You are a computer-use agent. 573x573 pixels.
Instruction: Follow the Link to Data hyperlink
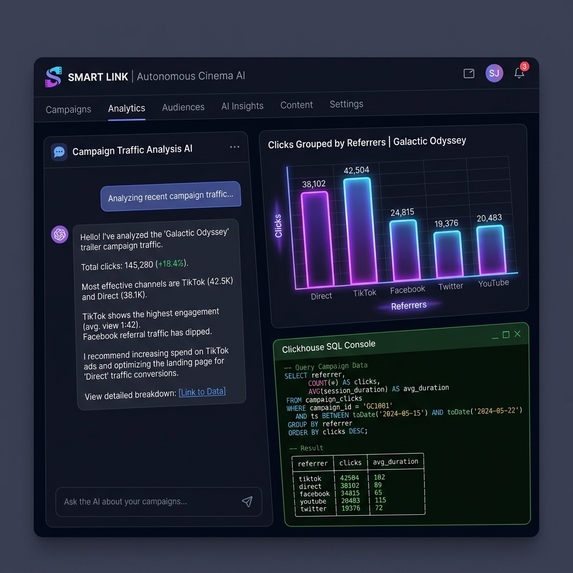pos(202,392)
